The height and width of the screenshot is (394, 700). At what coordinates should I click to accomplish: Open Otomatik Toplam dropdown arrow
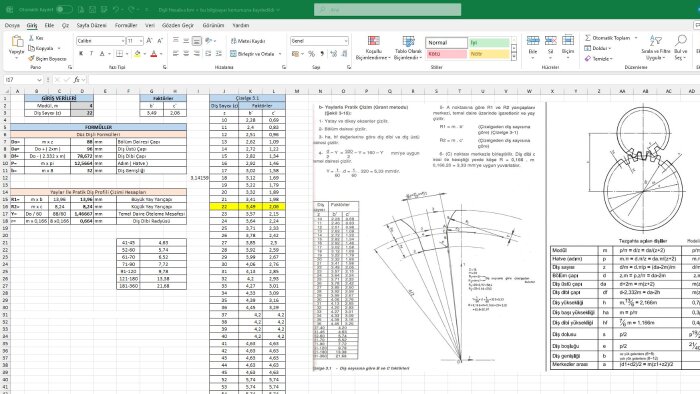click(636, 38)
